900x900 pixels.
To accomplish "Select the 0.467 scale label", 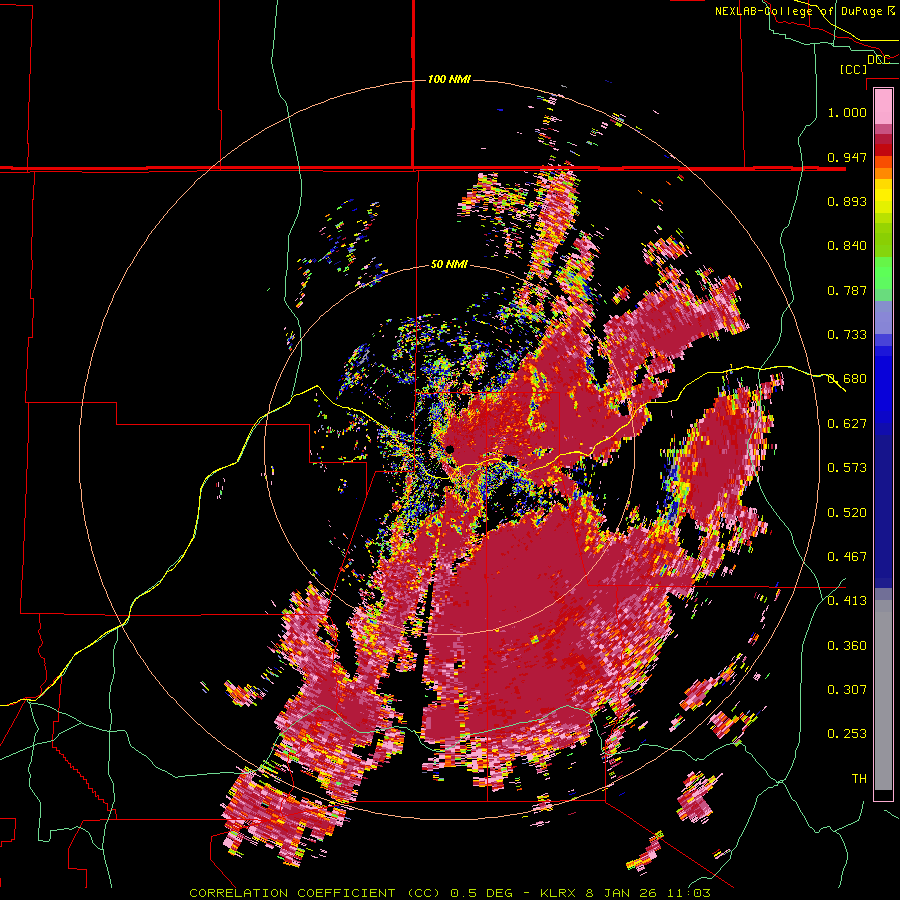I will (847, 557).
